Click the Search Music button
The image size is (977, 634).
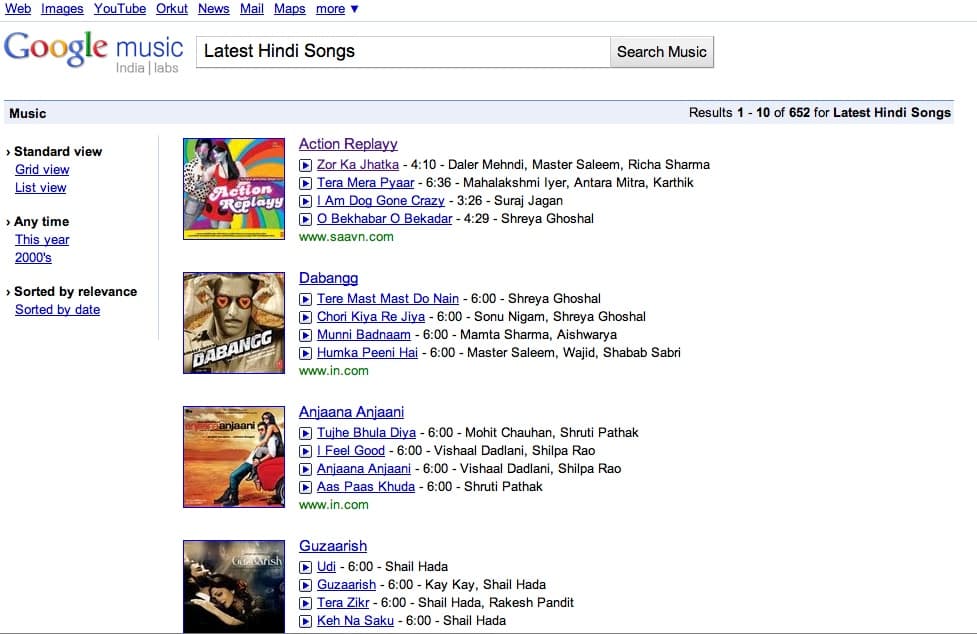[662, 52]
